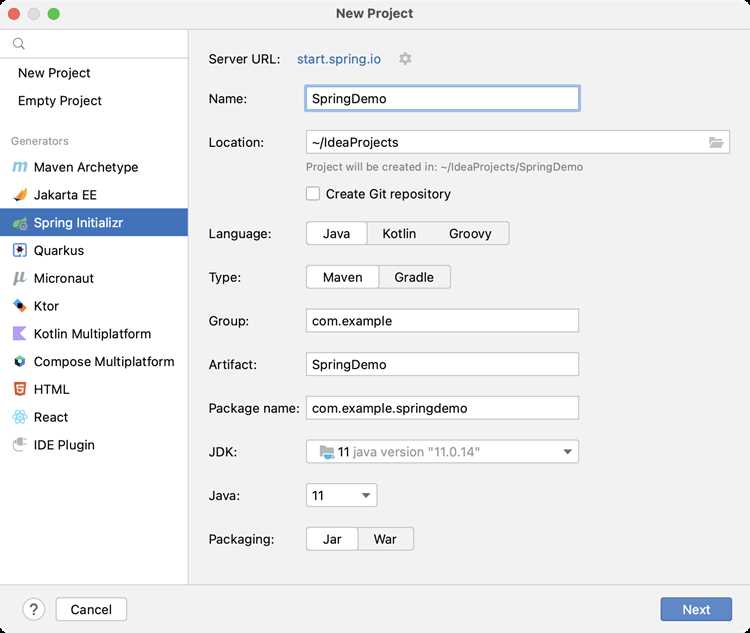Open start.spring.io server link
The image size is (750, 633).
point(339,59)
